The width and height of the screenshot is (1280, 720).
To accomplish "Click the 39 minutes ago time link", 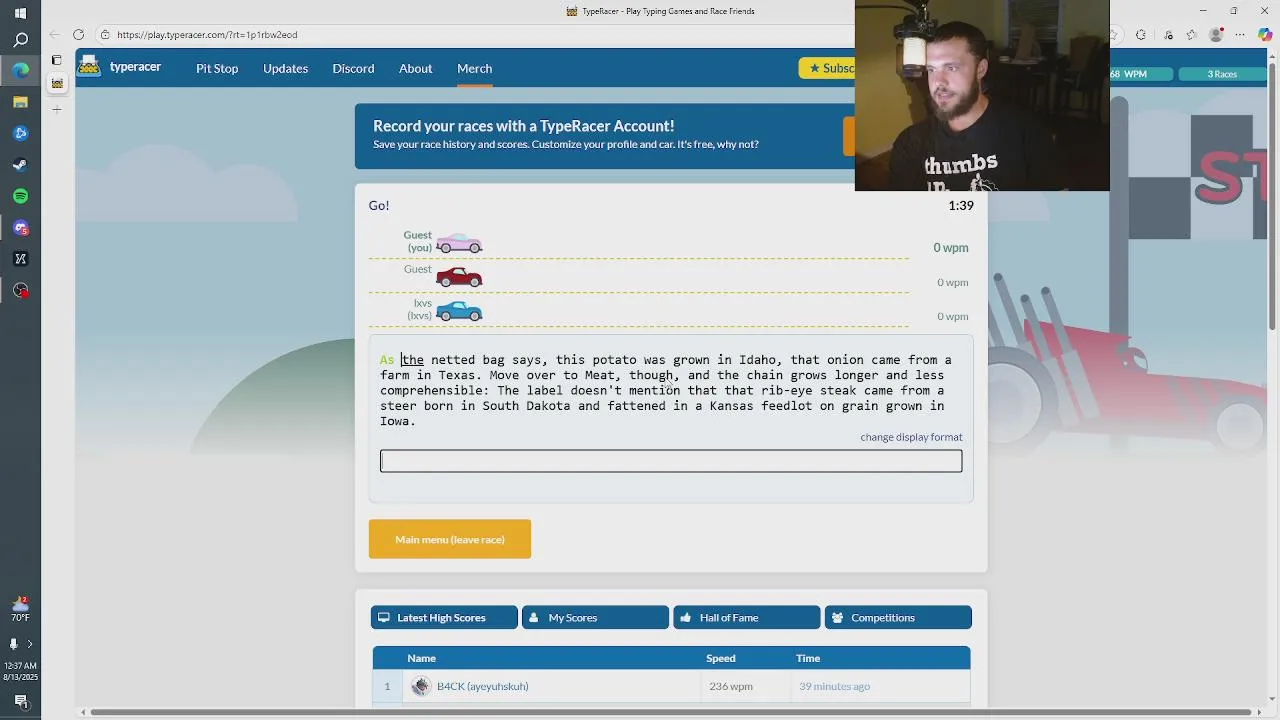I will coord(834,687).
